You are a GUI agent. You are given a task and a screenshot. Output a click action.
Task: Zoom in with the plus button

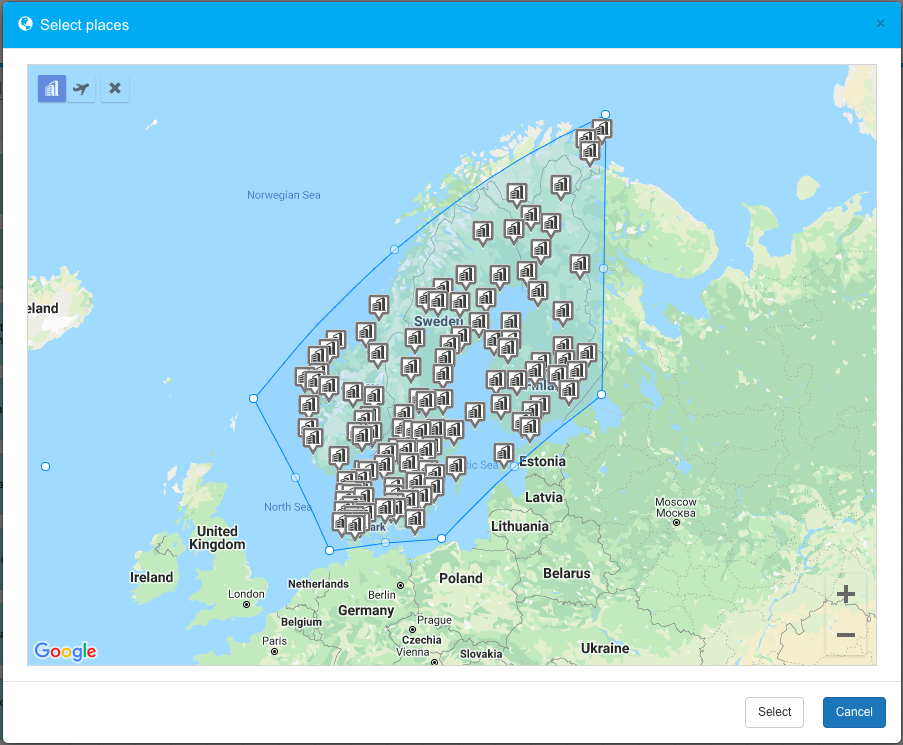coord(845,595)
